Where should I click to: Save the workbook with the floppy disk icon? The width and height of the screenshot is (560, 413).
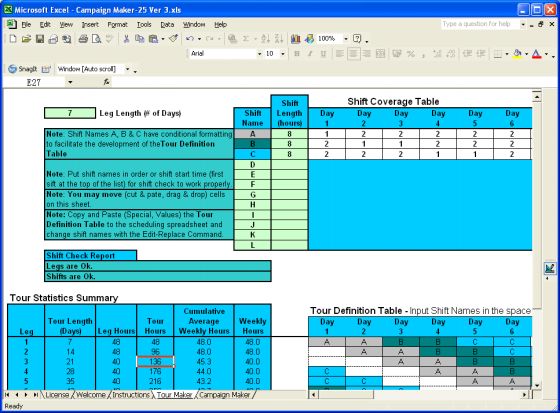pos(40,39)
